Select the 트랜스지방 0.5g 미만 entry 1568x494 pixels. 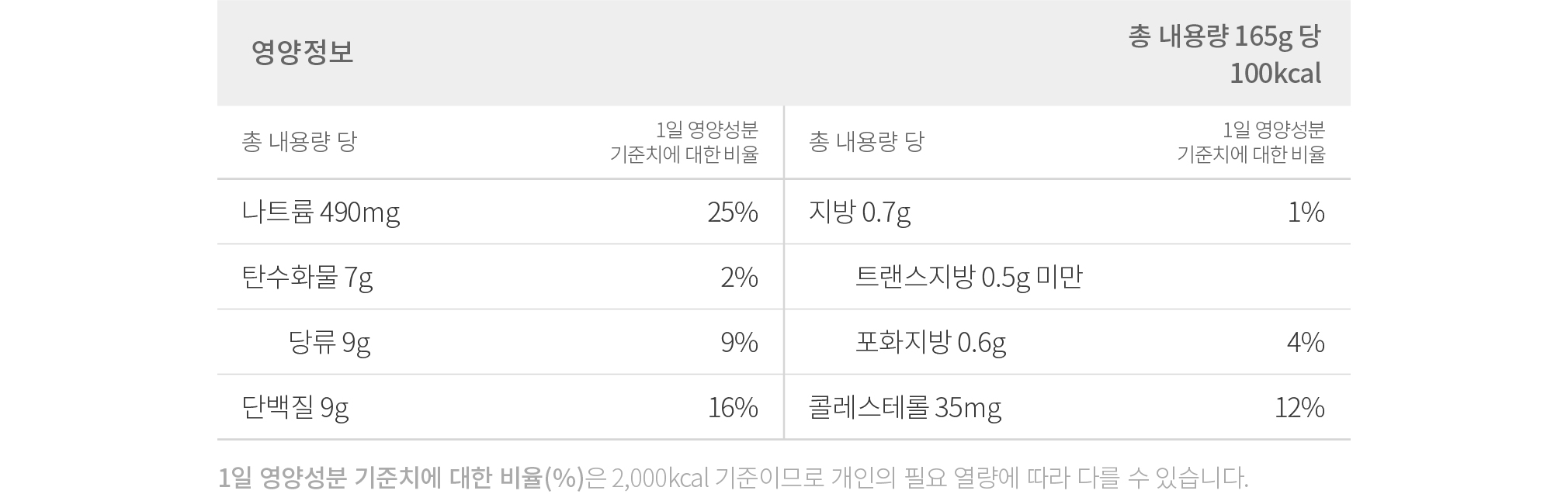tap(969, 277)
